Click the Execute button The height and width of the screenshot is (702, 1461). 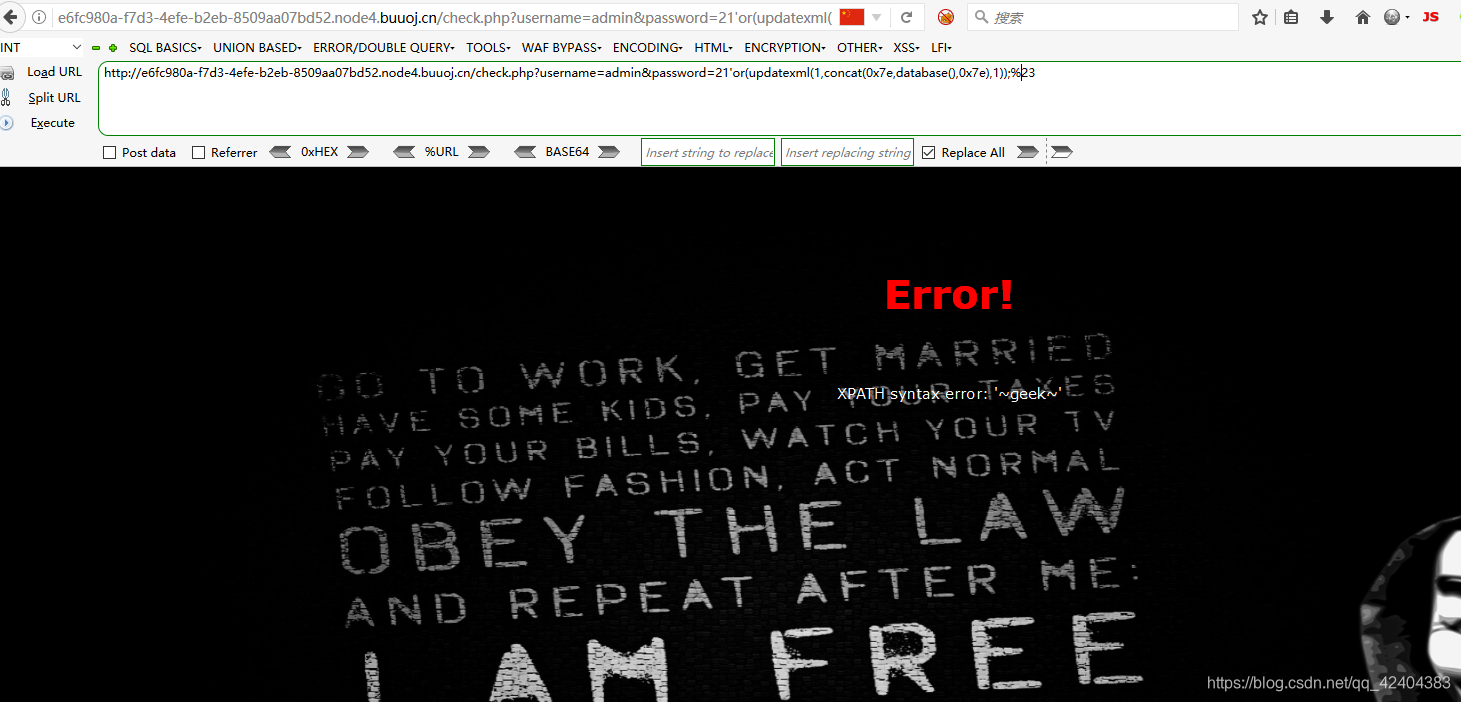pyautogui.click(x=53, y=123)
